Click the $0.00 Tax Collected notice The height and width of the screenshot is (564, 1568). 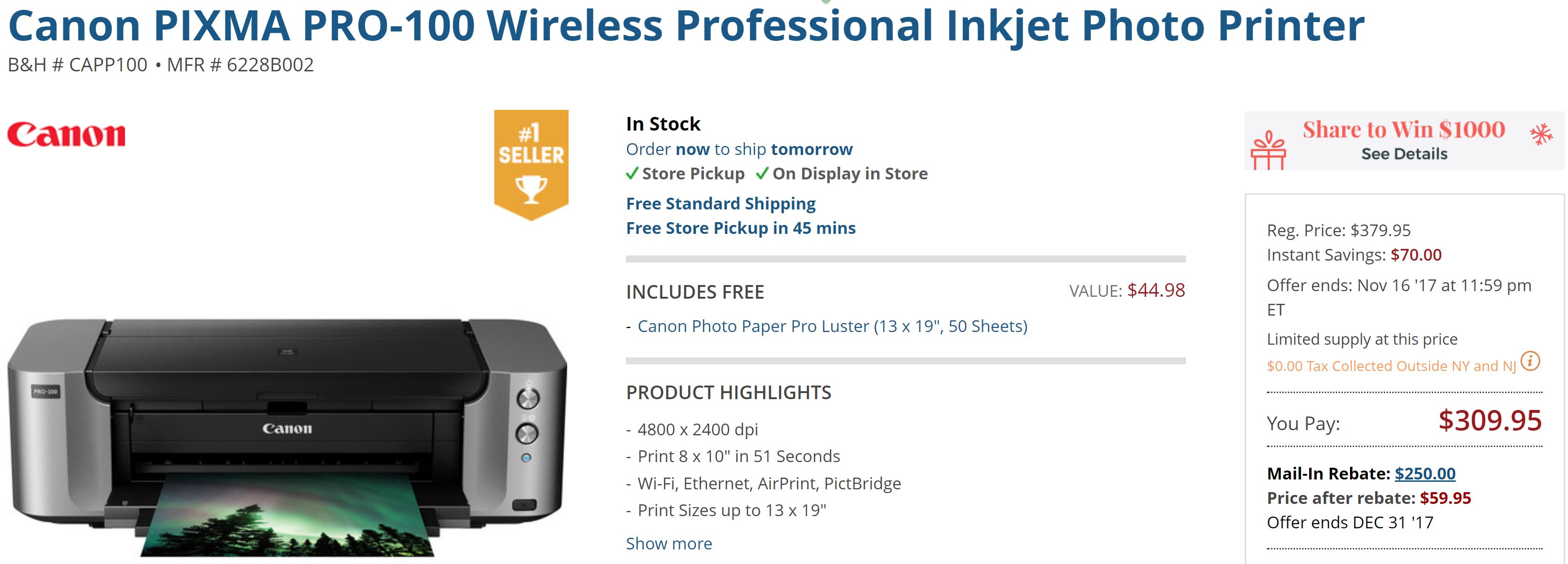[x=1391, y=366]
